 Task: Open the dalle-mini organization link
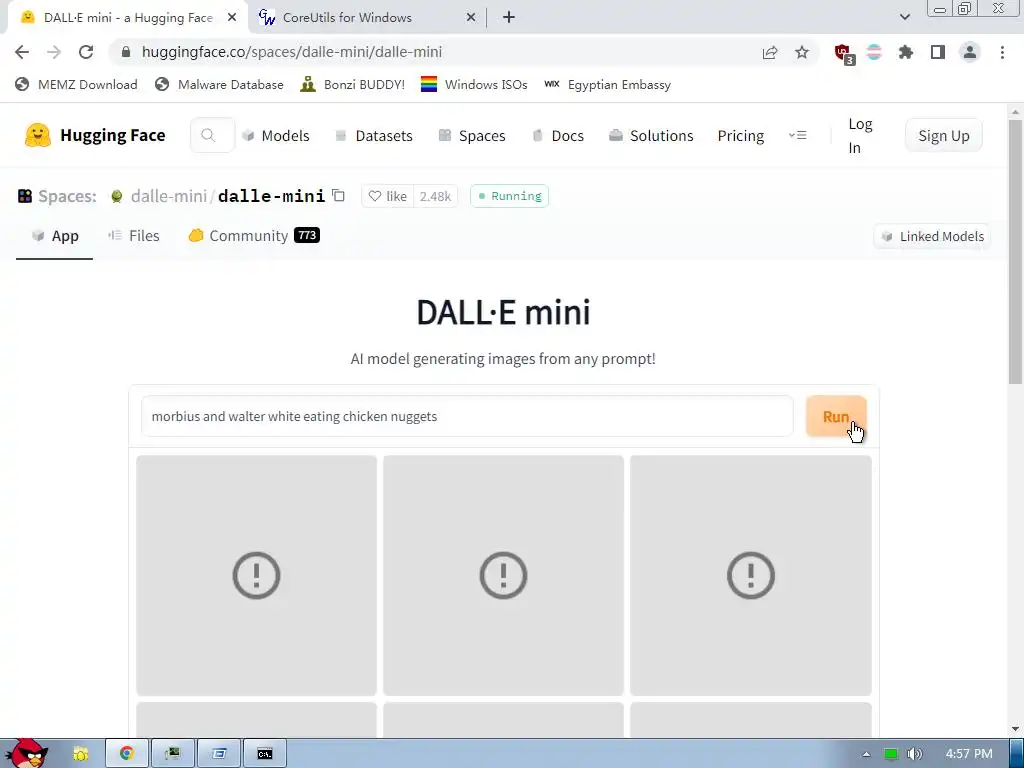click(x=168, y=196)
